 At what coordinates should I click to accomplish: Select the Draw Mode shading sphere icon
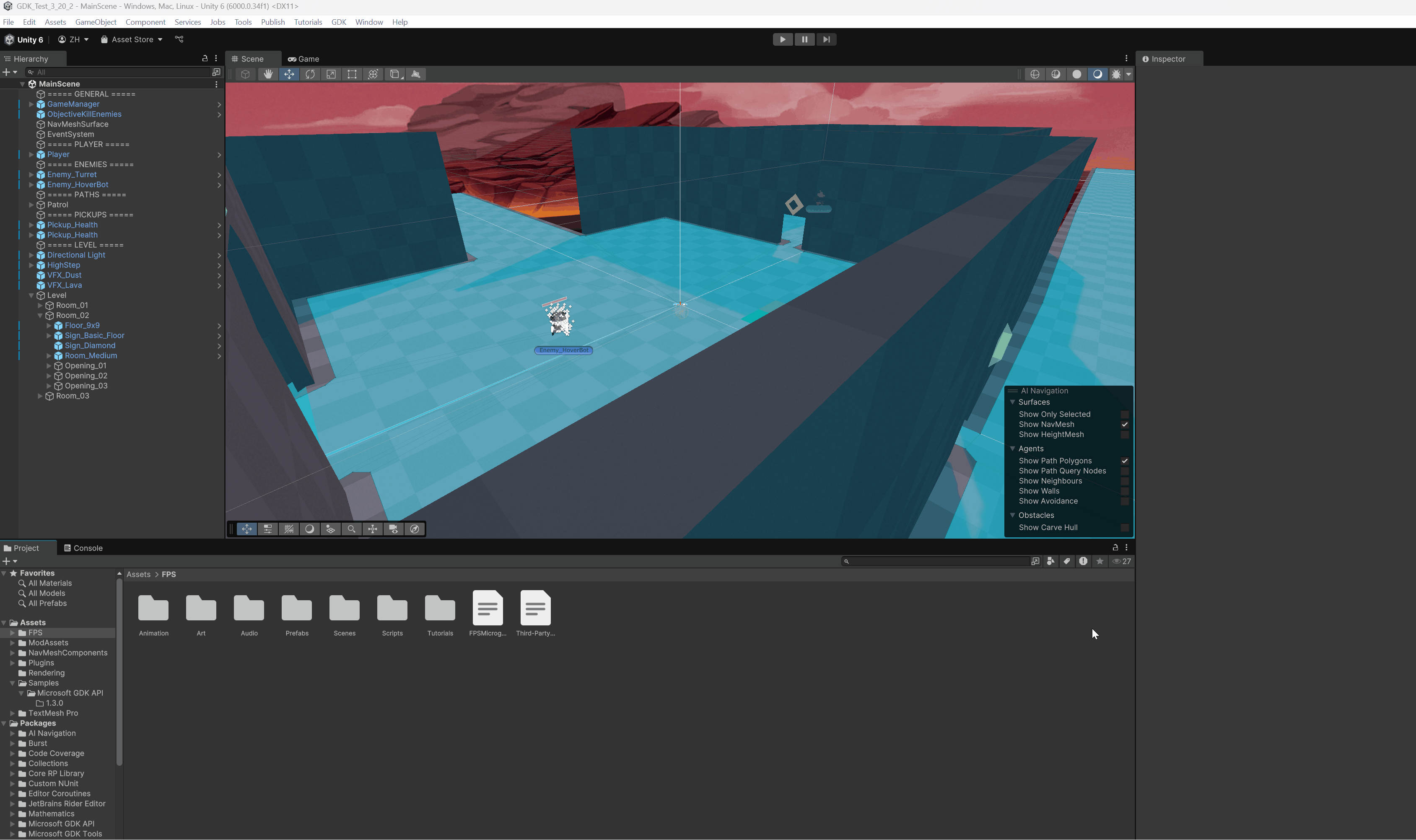click(x=310, y=529)
